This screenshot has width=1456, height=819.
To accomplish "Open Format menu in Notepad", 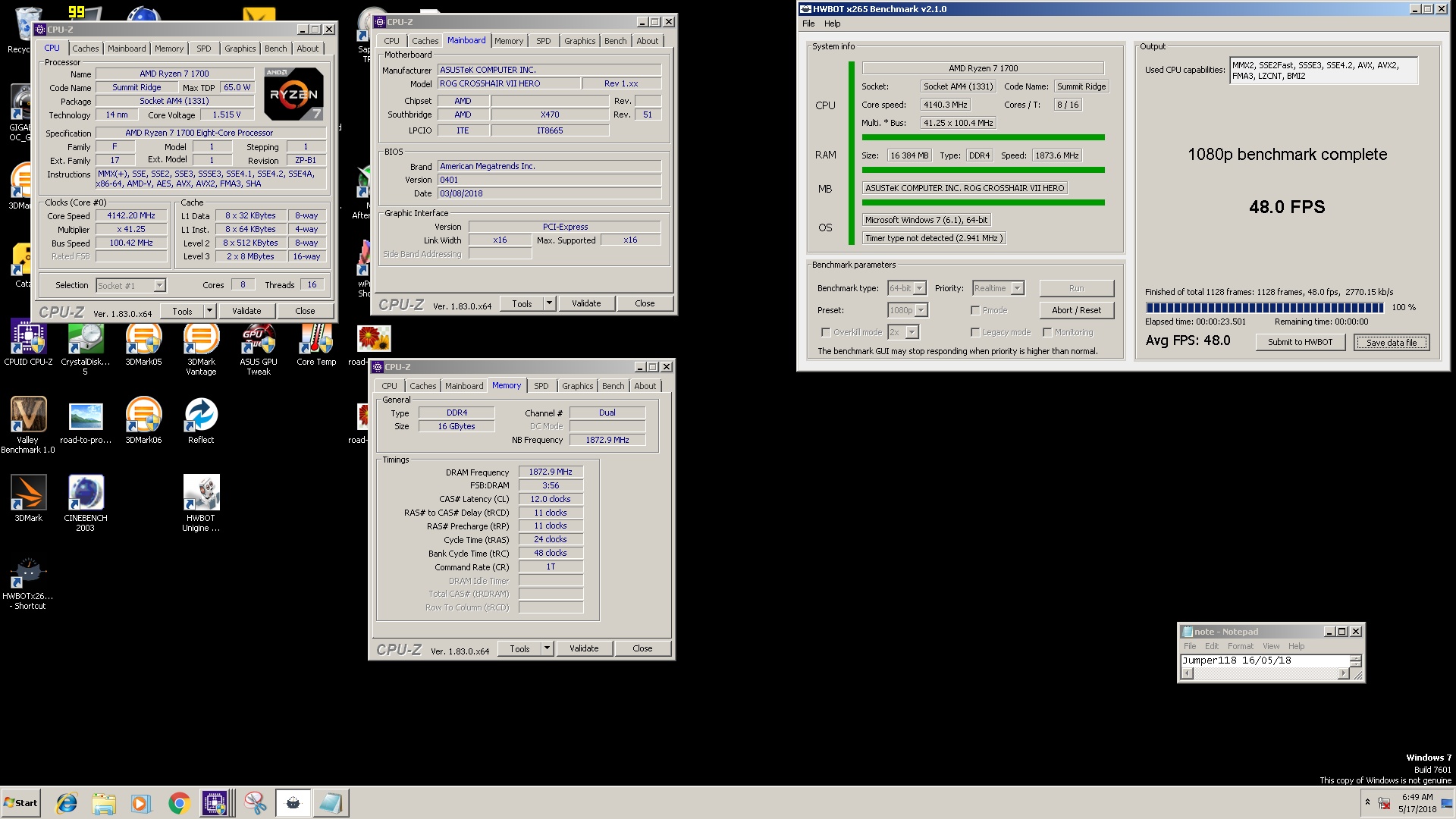I will click(1241, 646).
